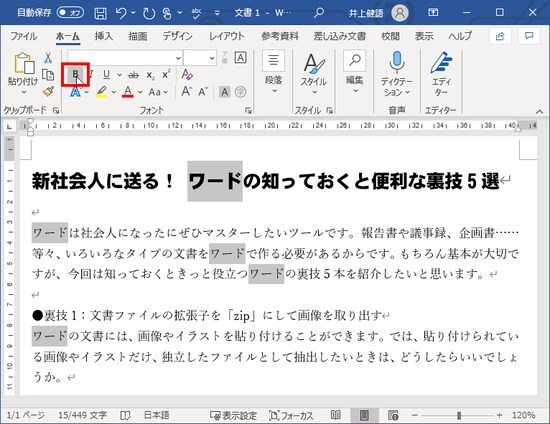Click the Copy icon

48,74
